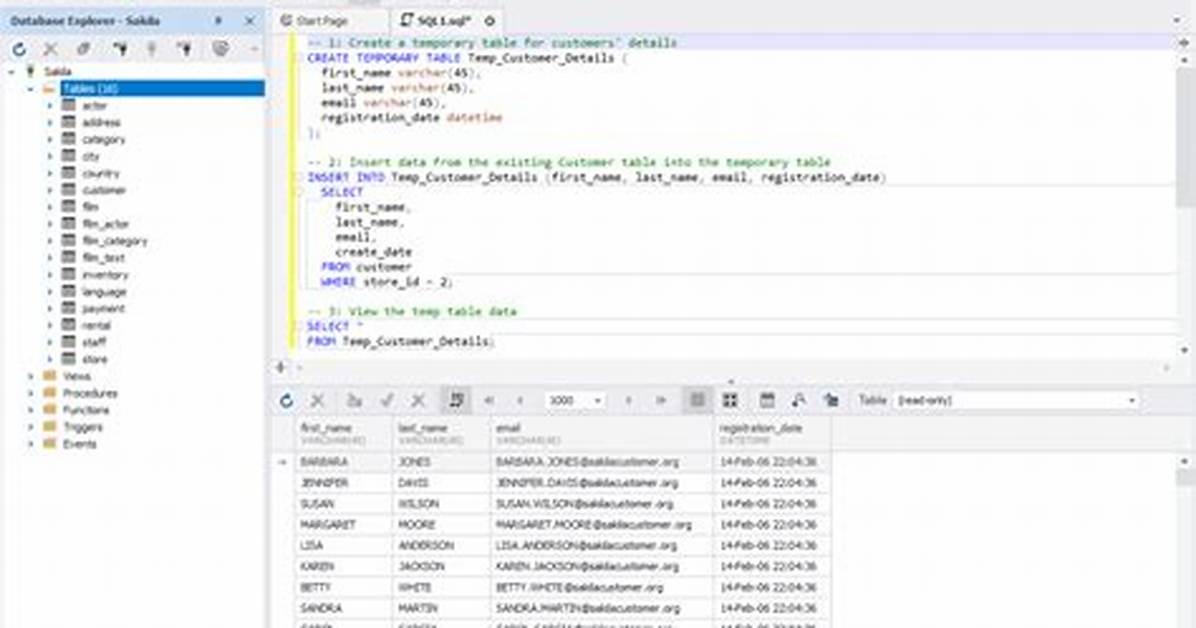This screenshot has height=628, width=1196.
Task: Go to the previous page of results
Action: pyautogui.click(x=520, y=401)
